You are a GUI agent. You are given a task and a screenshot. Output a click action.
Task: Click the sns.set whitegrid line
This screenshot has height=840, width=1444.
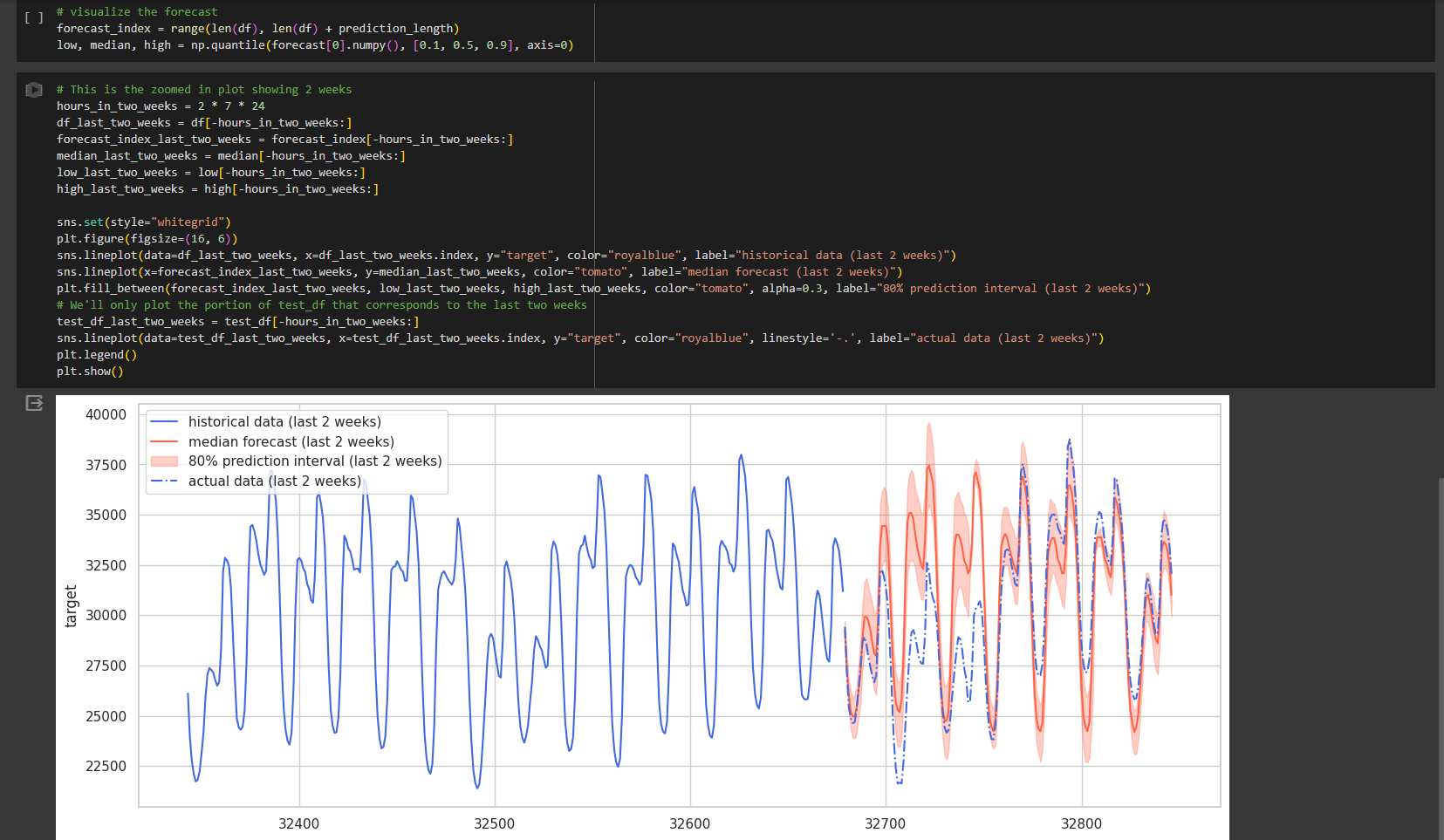coord(144,222)
